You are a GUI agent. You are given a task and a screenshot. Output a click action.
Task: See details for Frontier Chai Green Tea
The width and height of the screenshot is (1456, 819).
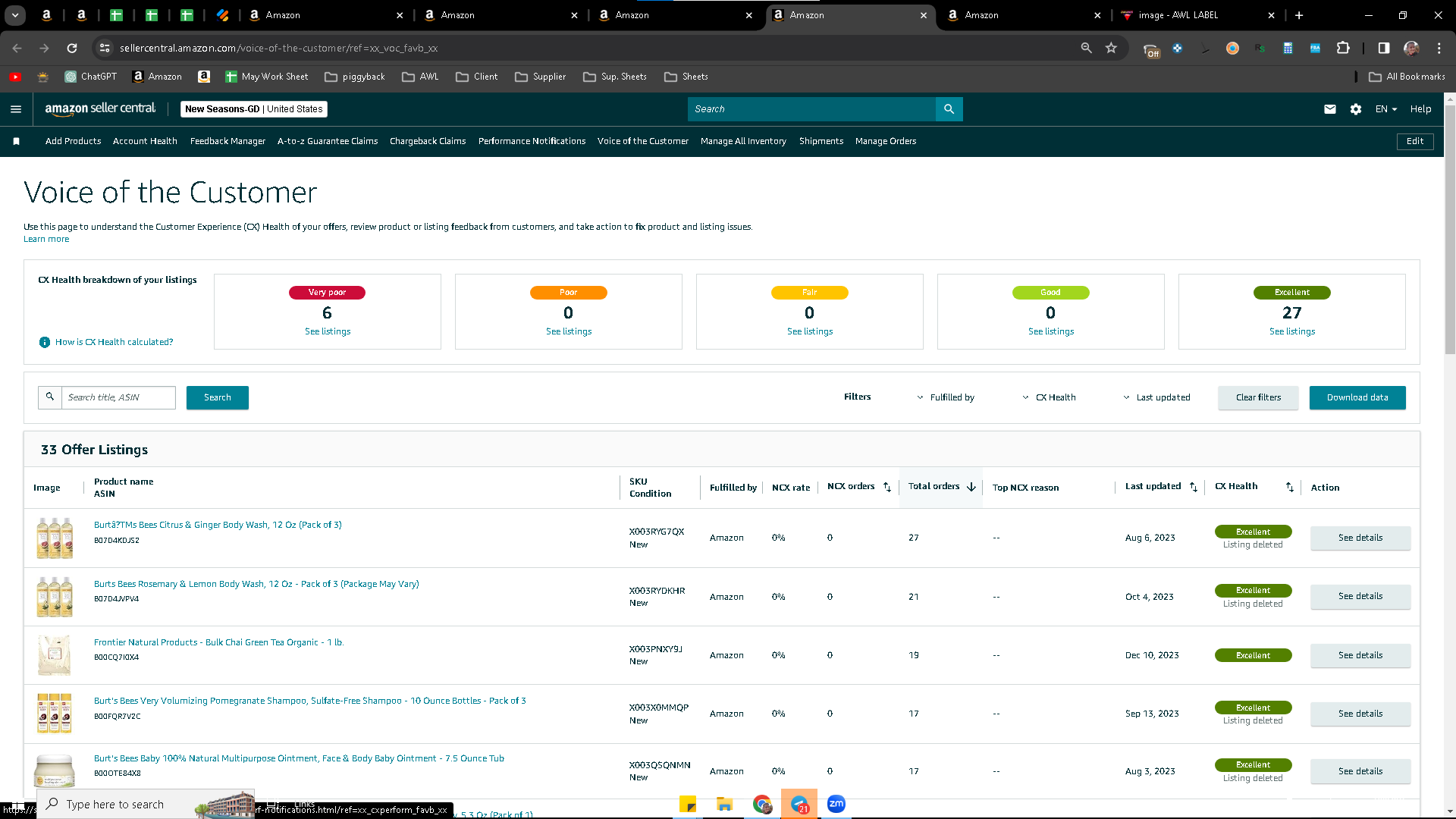tap(1360, 655)
